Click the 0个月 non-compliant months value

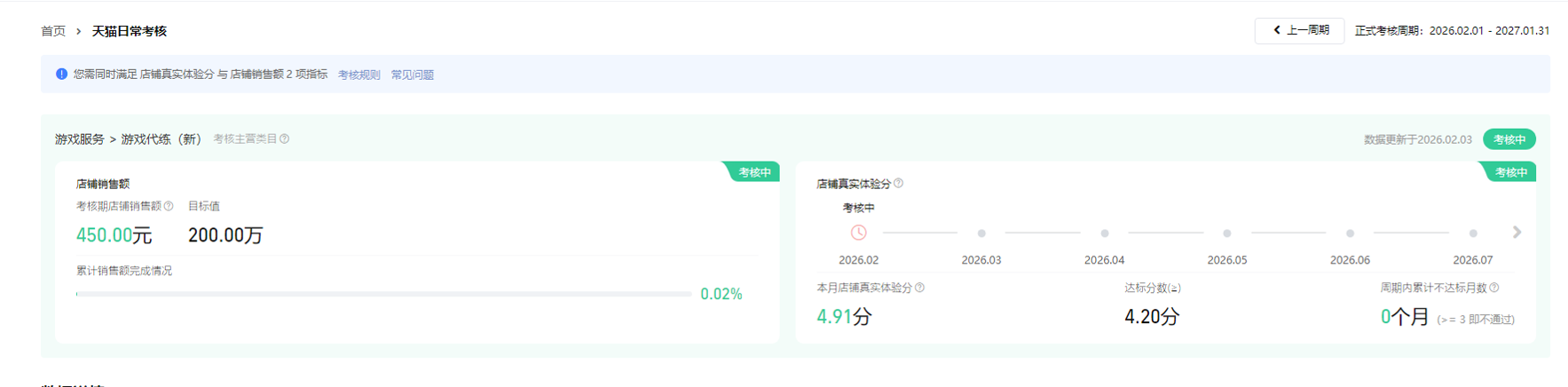tap(1405, 317)
